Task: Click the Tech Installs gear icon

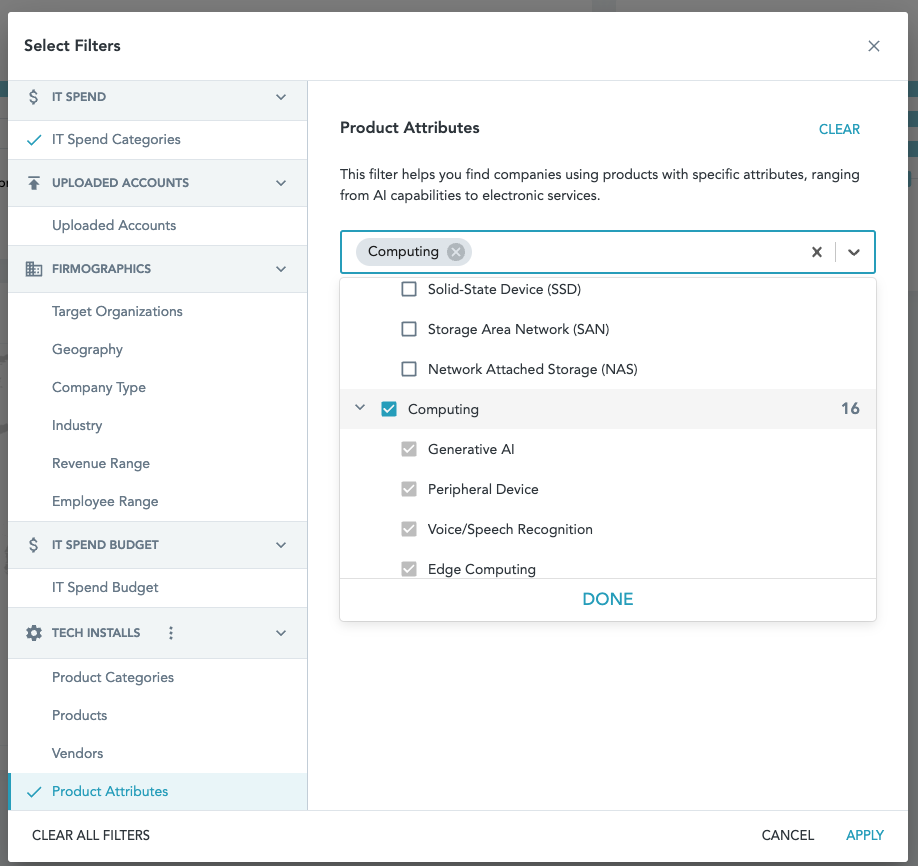Action: point(34,633)
